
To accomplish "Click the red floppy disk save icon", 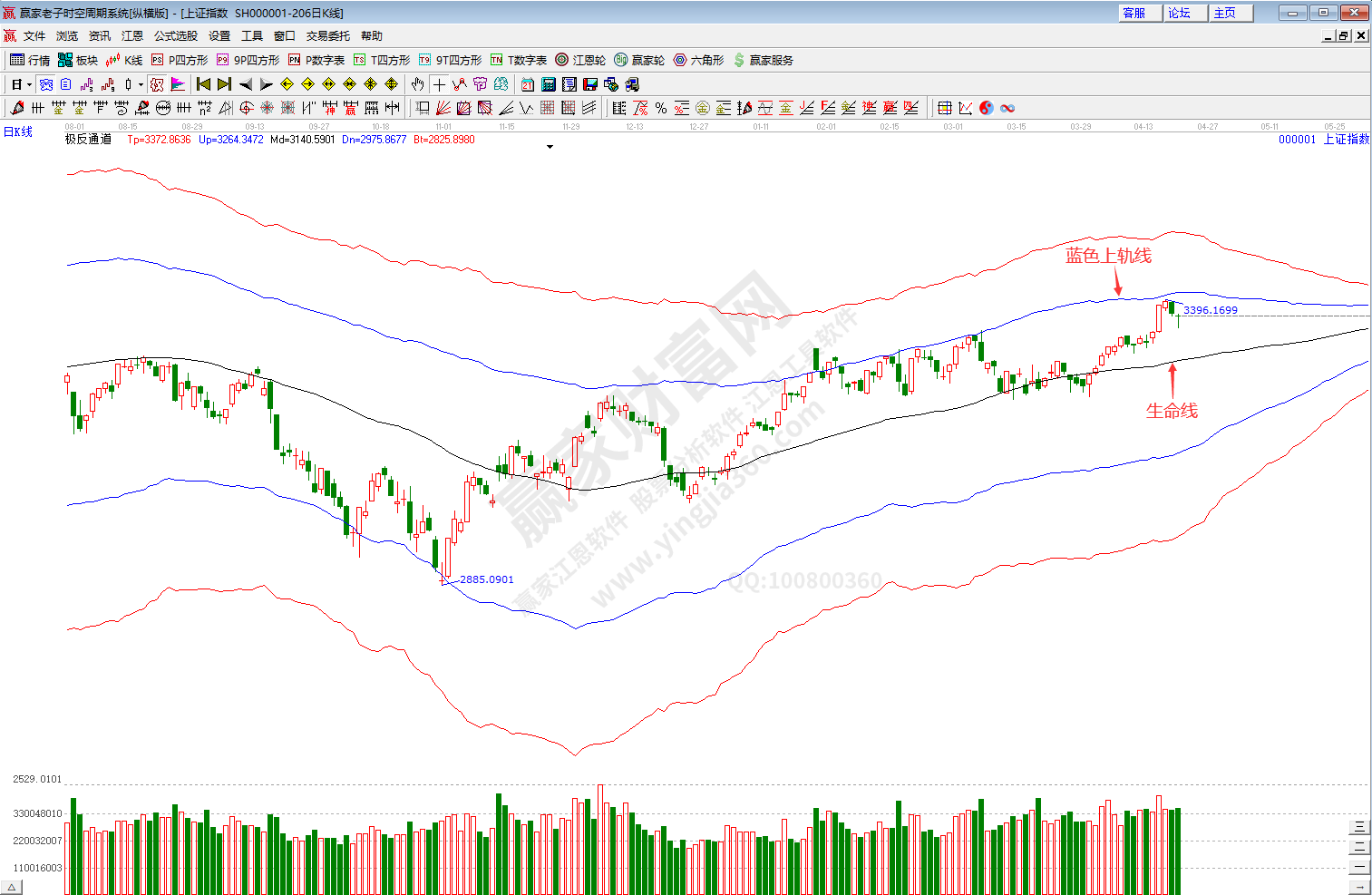I will point(590,84).
